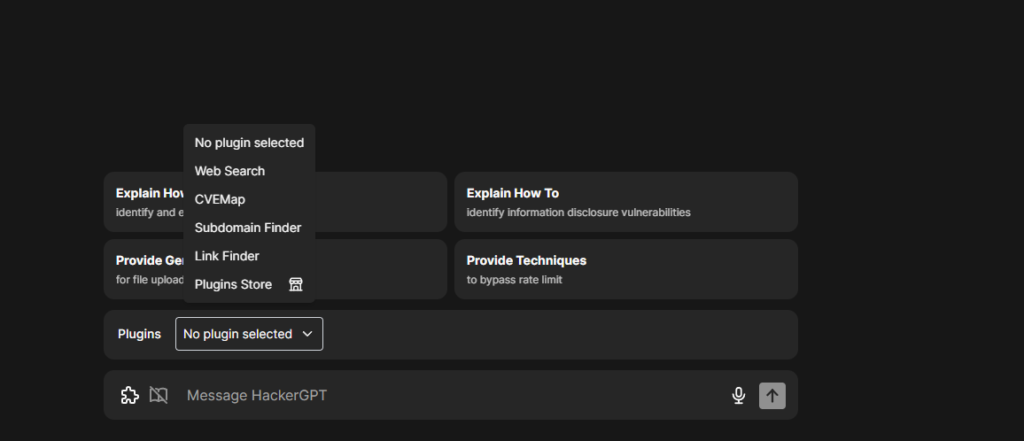This screenshot has width=1024, height=441.
Task: Toggle the crossed-out image retrieval icon
Action: pos(159,395)
